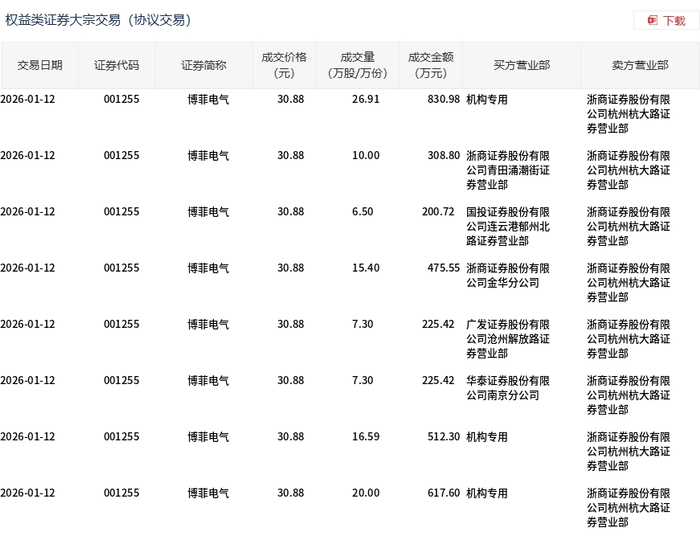Click the 成交价格(元) column header
700x540 pixels.
coord(284,66)
